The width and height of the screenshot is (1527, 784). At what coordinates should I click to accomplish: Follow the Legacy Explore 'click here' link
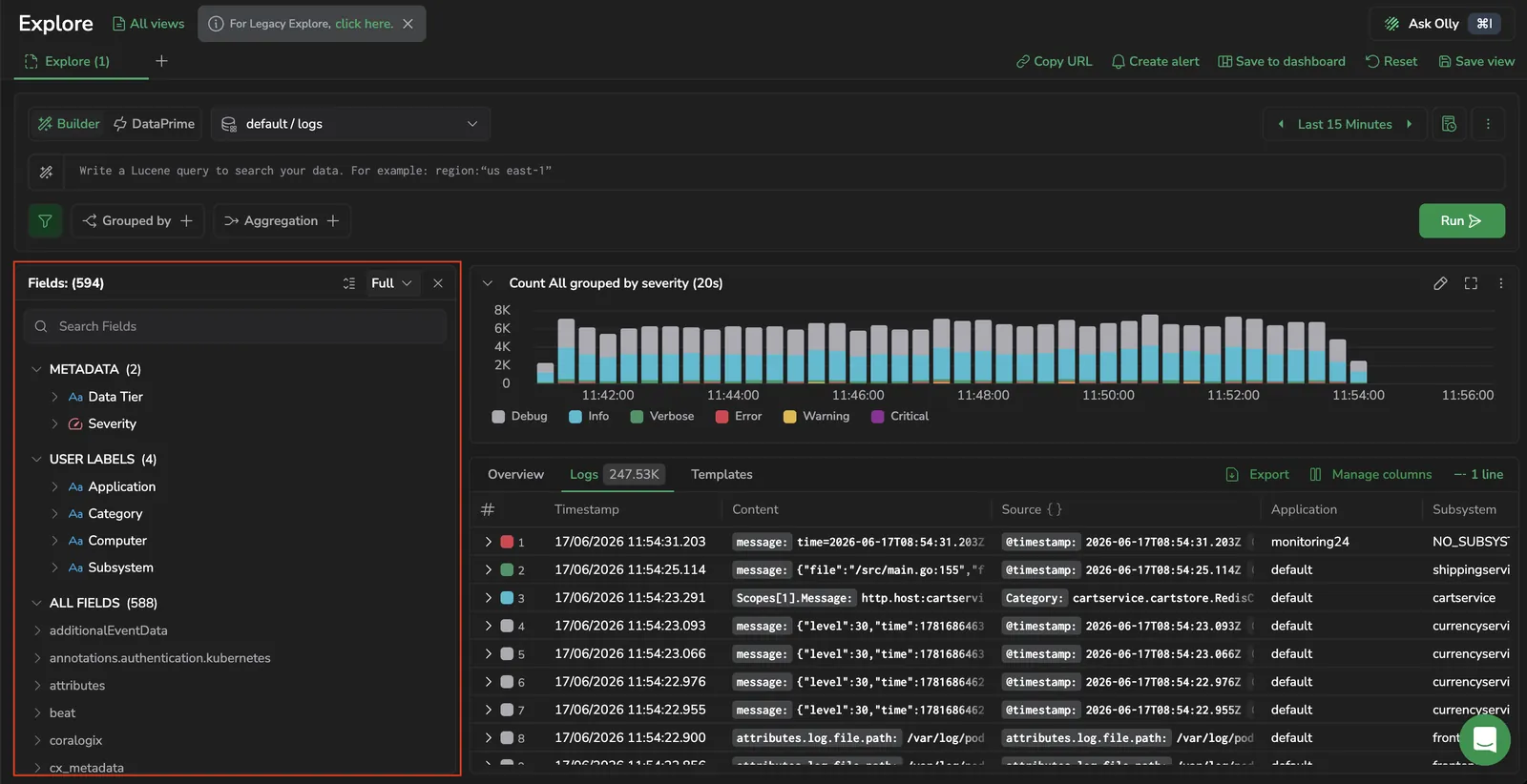click(x=364, y=24)
